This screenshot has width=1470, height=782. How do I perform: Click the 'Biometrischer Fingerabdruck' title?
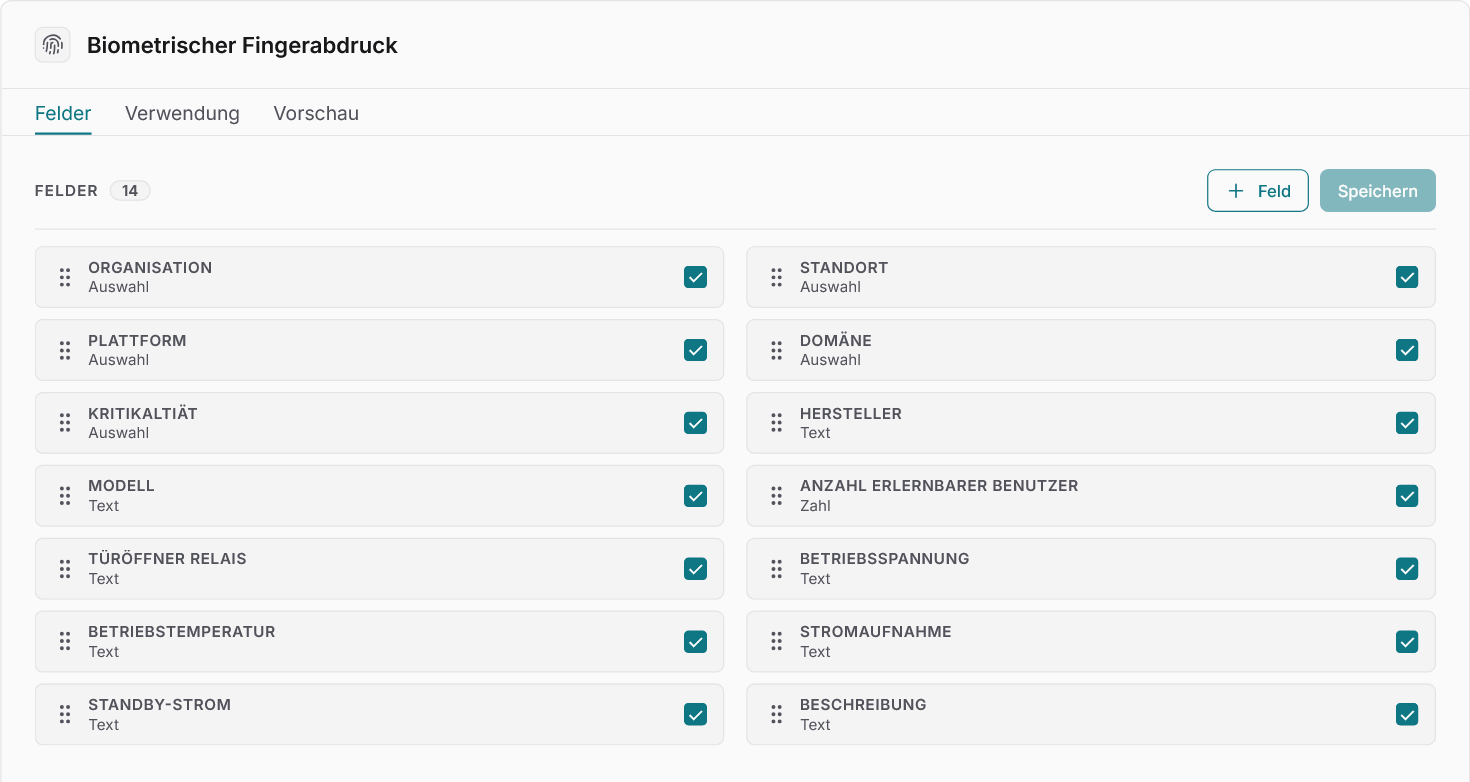click(x=242, y=45)
